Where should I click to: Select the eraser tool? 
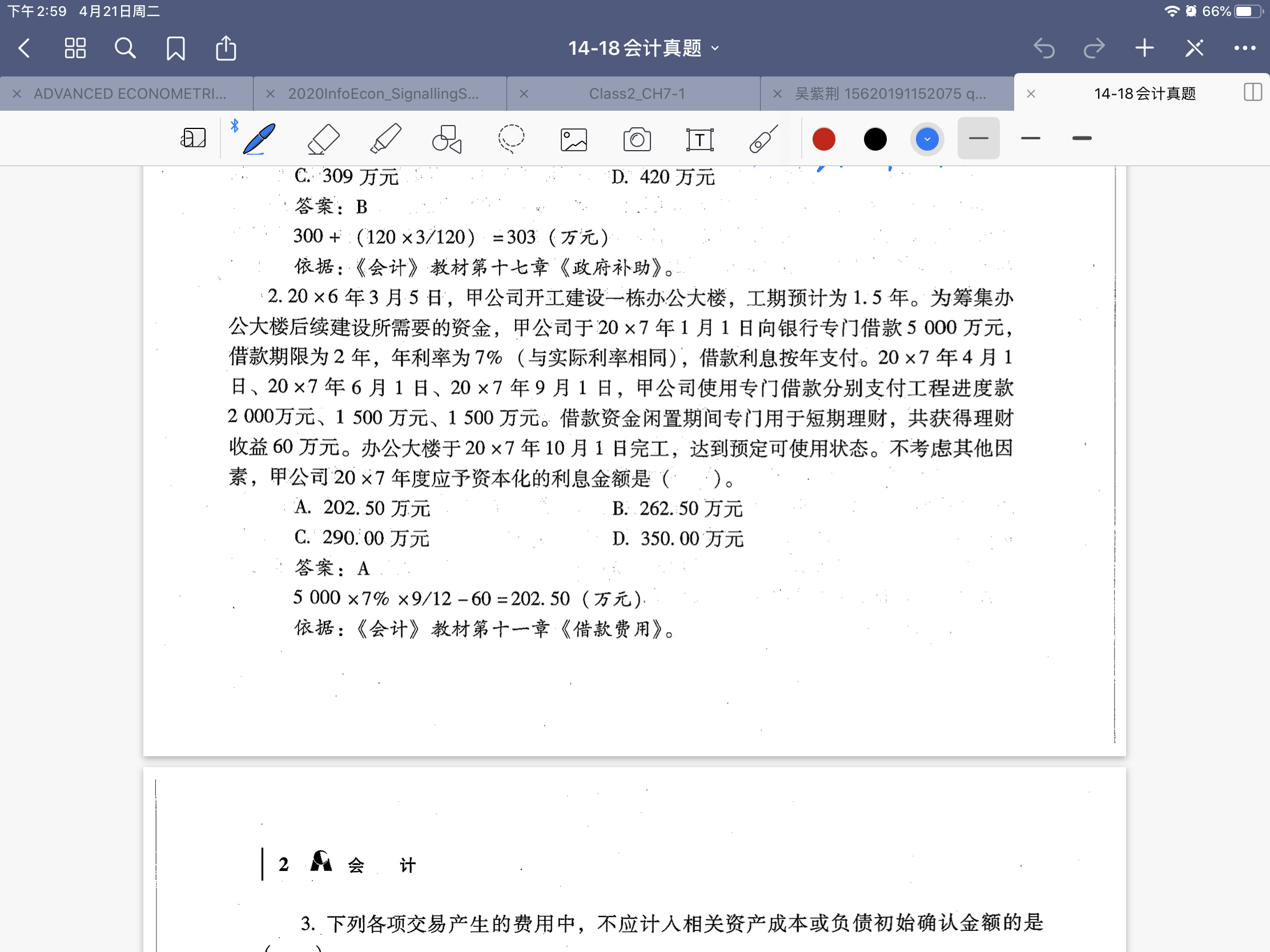click(x=323, y=139)
